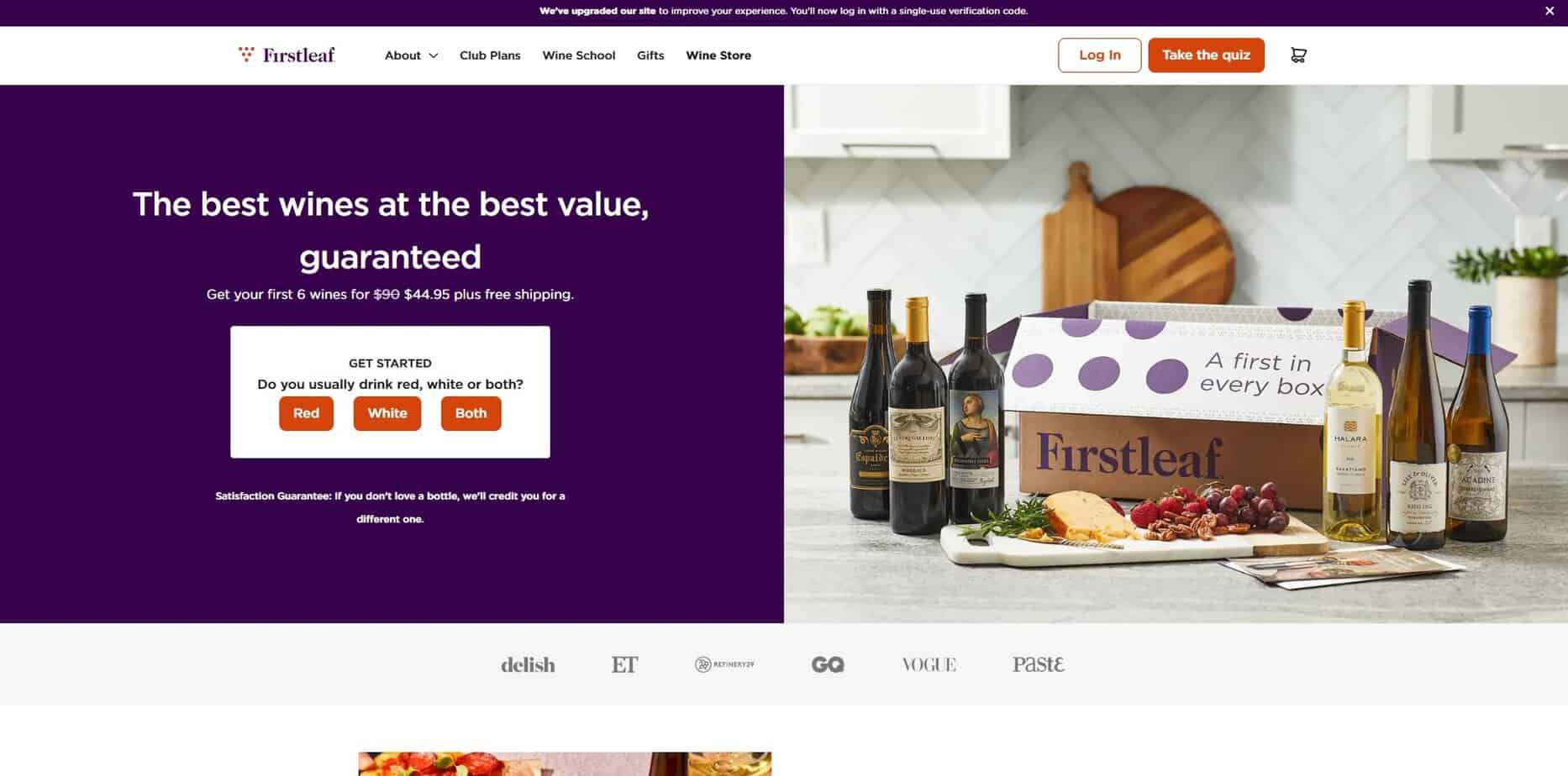Click the ET press logo

tap(624, 664)
